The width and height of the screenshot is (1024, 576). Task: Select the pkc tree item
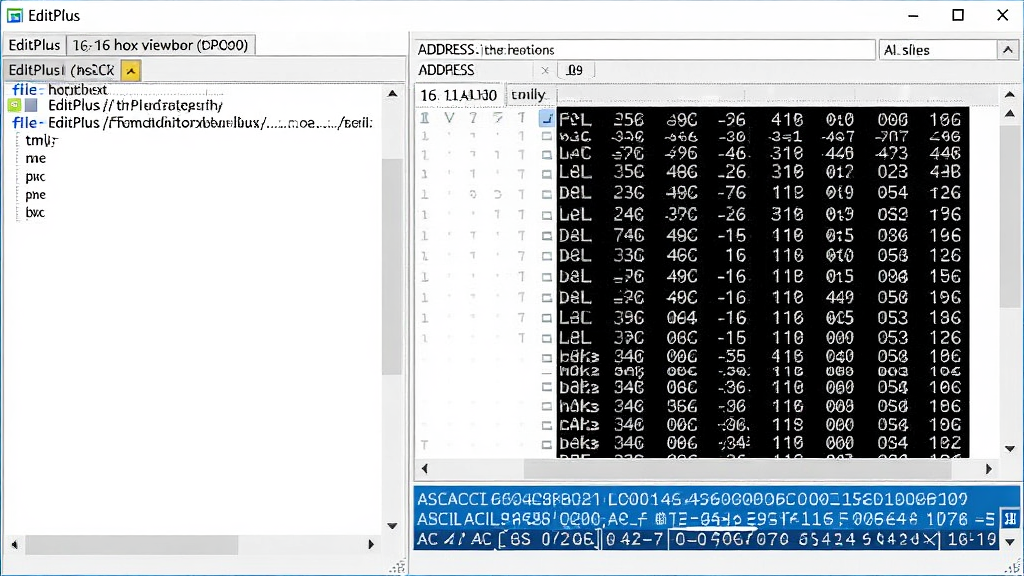[35, 177]
